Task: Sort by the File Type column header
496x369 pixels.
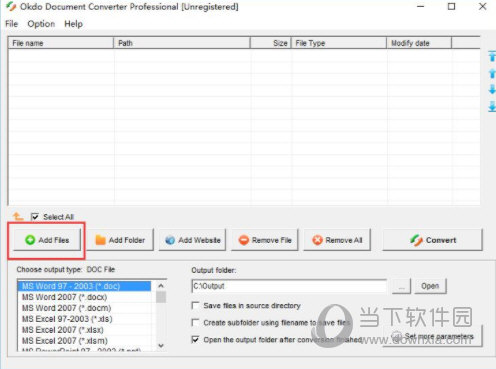Action: pyautogui.click(x=339, y=43)
